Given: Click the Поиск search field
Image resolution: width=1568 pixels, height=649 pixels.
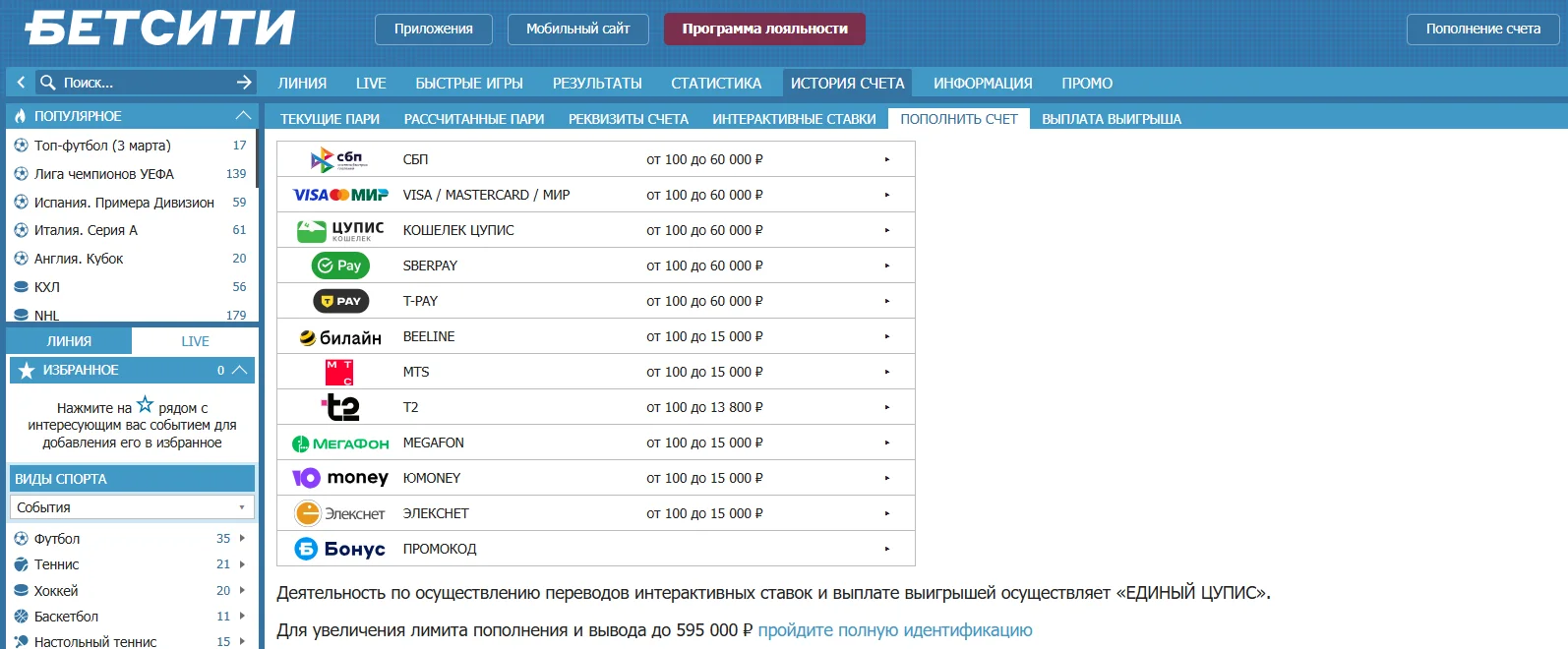Looking at the screenshot, I should point(146,83).
